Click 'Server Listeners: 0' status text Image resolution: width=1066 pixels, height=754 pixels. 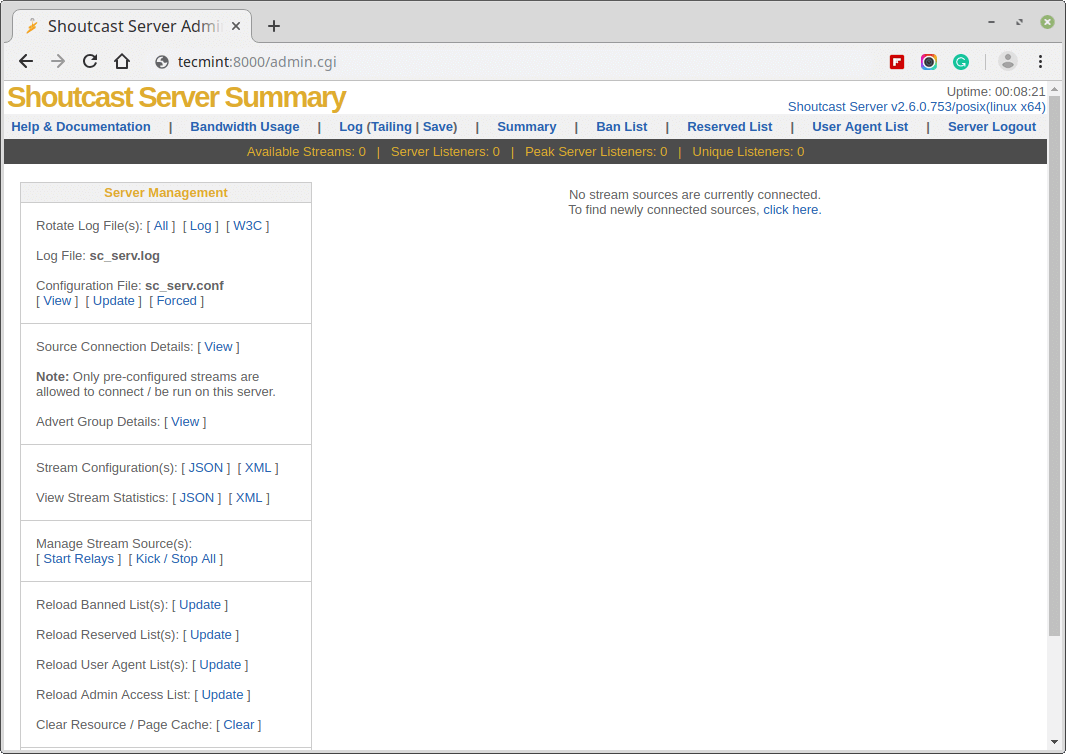[x=445, y=152]
